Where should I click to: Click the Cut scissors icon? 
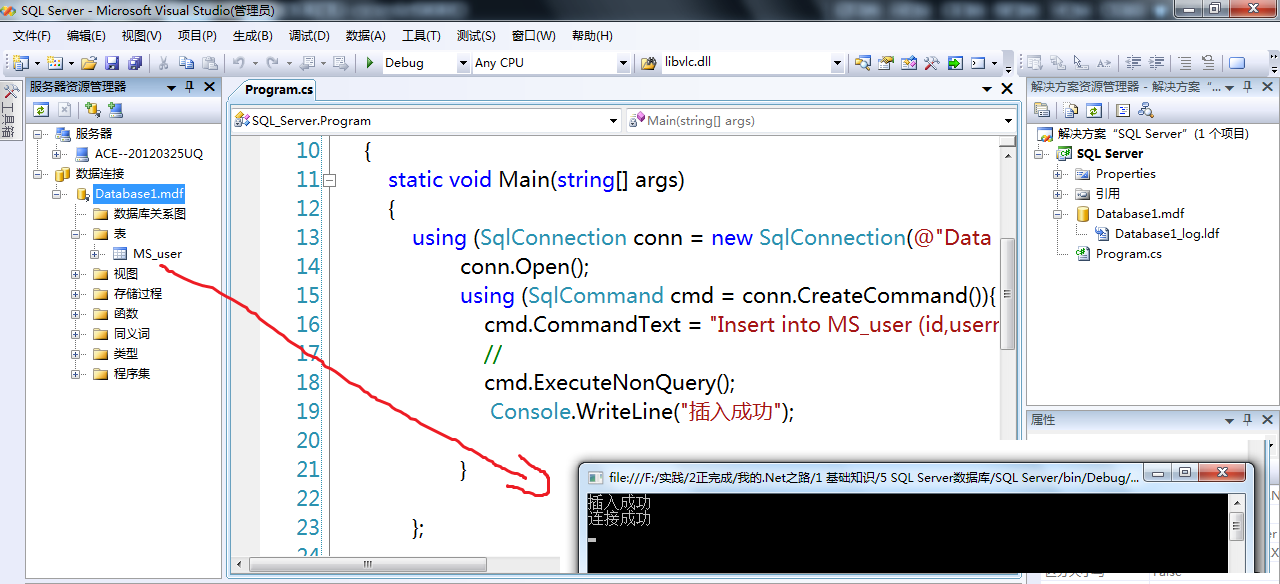pyautogui.click(x=163, y=62)
